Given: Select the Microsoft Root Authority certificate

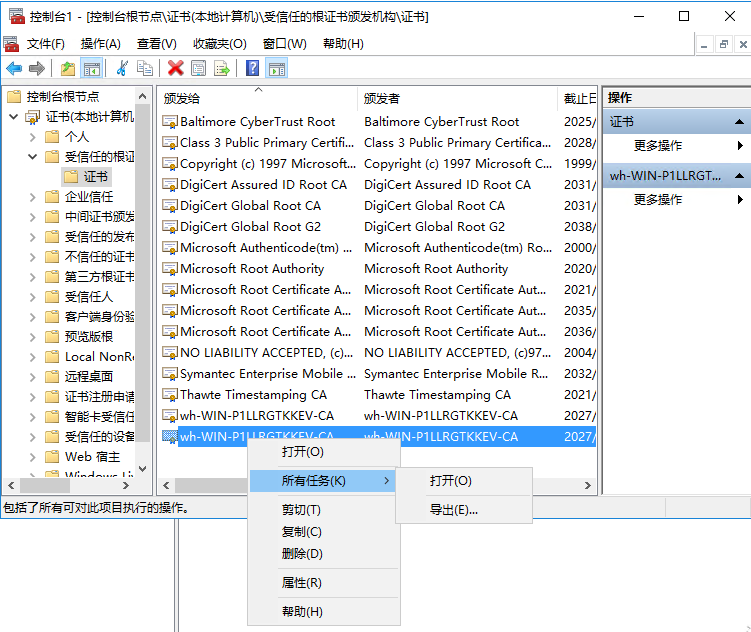Looking at the screenshot, I should pos(252,269).
